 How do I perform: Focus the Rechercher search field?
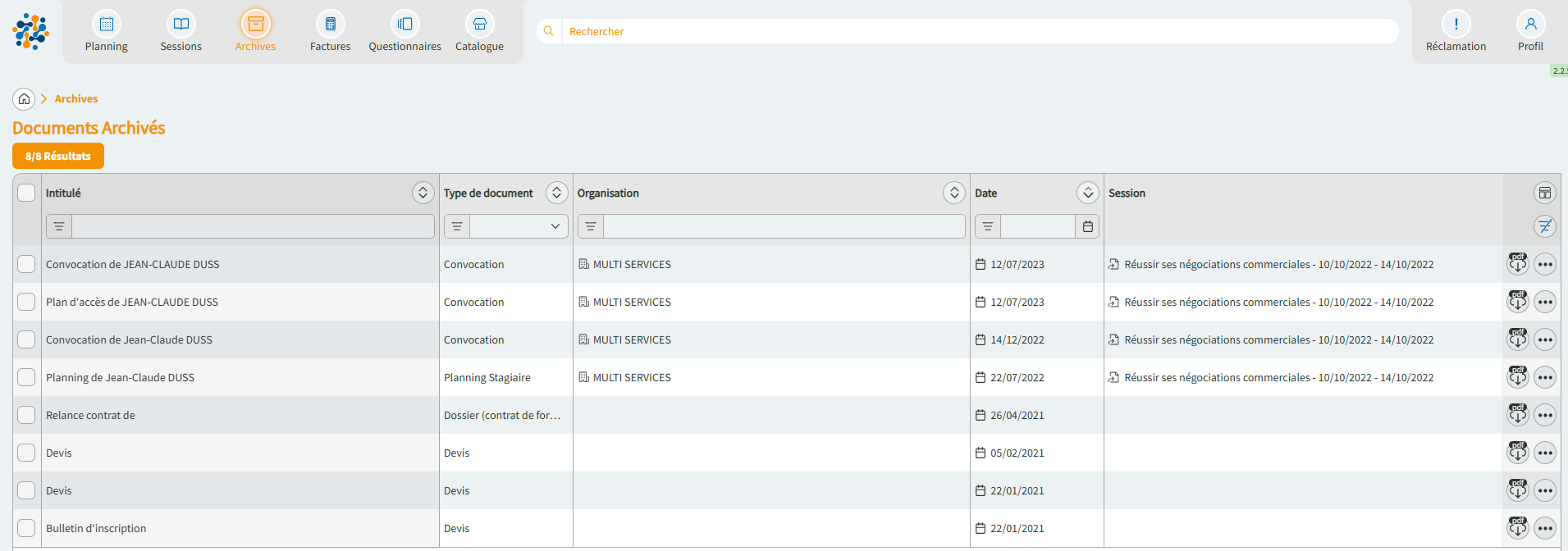click(976, 31)
